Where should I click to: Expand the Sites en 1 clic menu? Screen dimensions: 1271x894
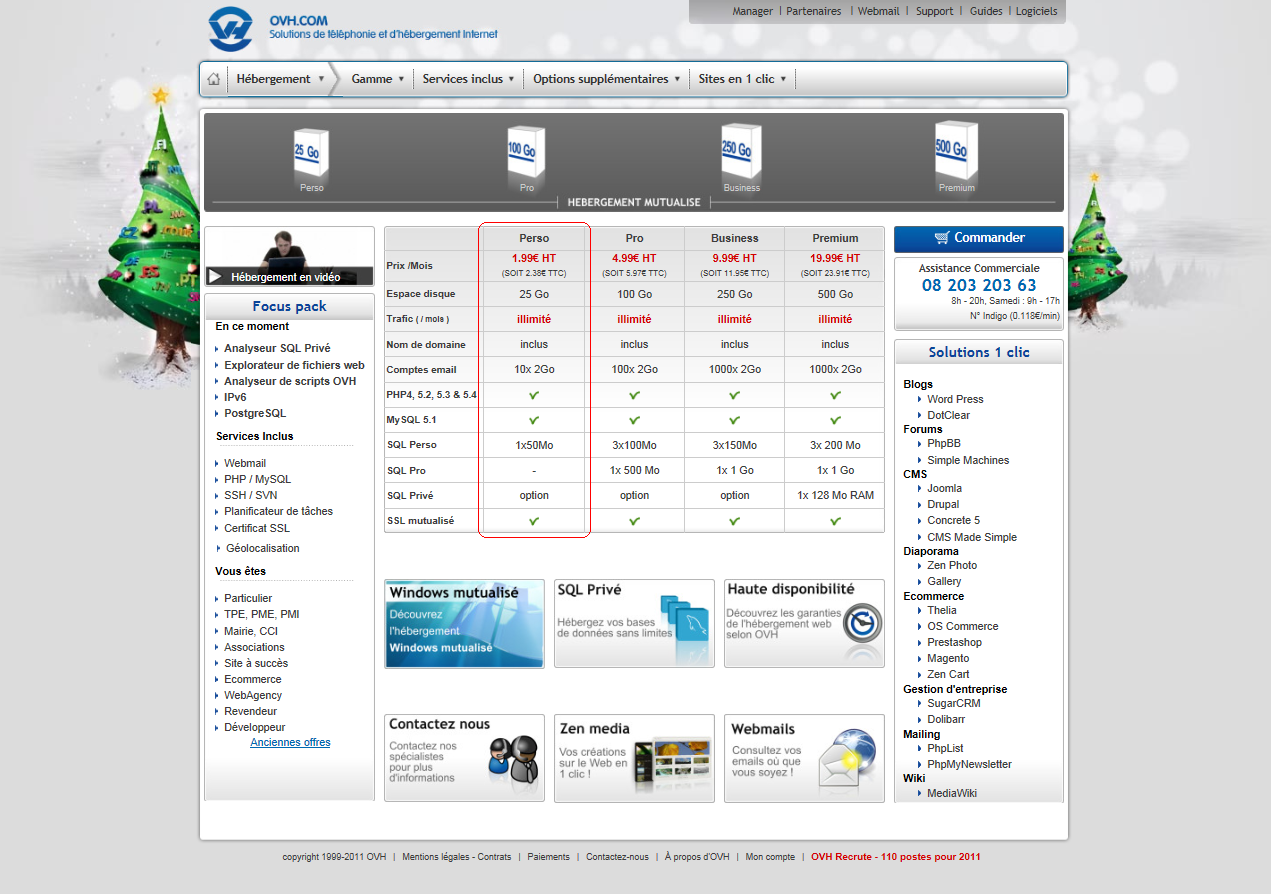pos(743,79)
